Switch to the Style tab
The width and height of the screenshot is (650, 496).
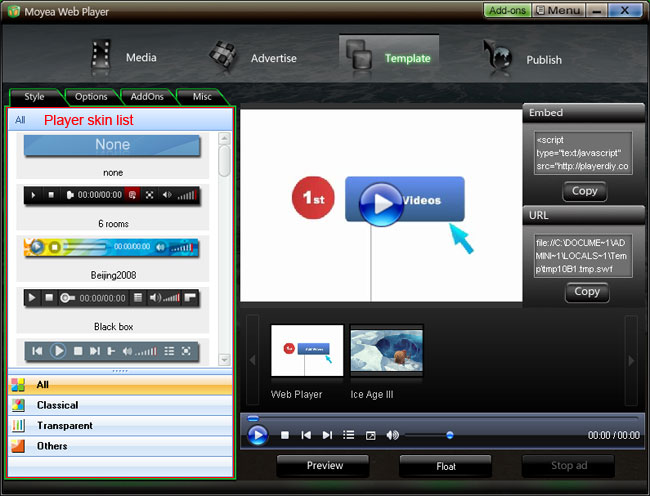(34, 97)
